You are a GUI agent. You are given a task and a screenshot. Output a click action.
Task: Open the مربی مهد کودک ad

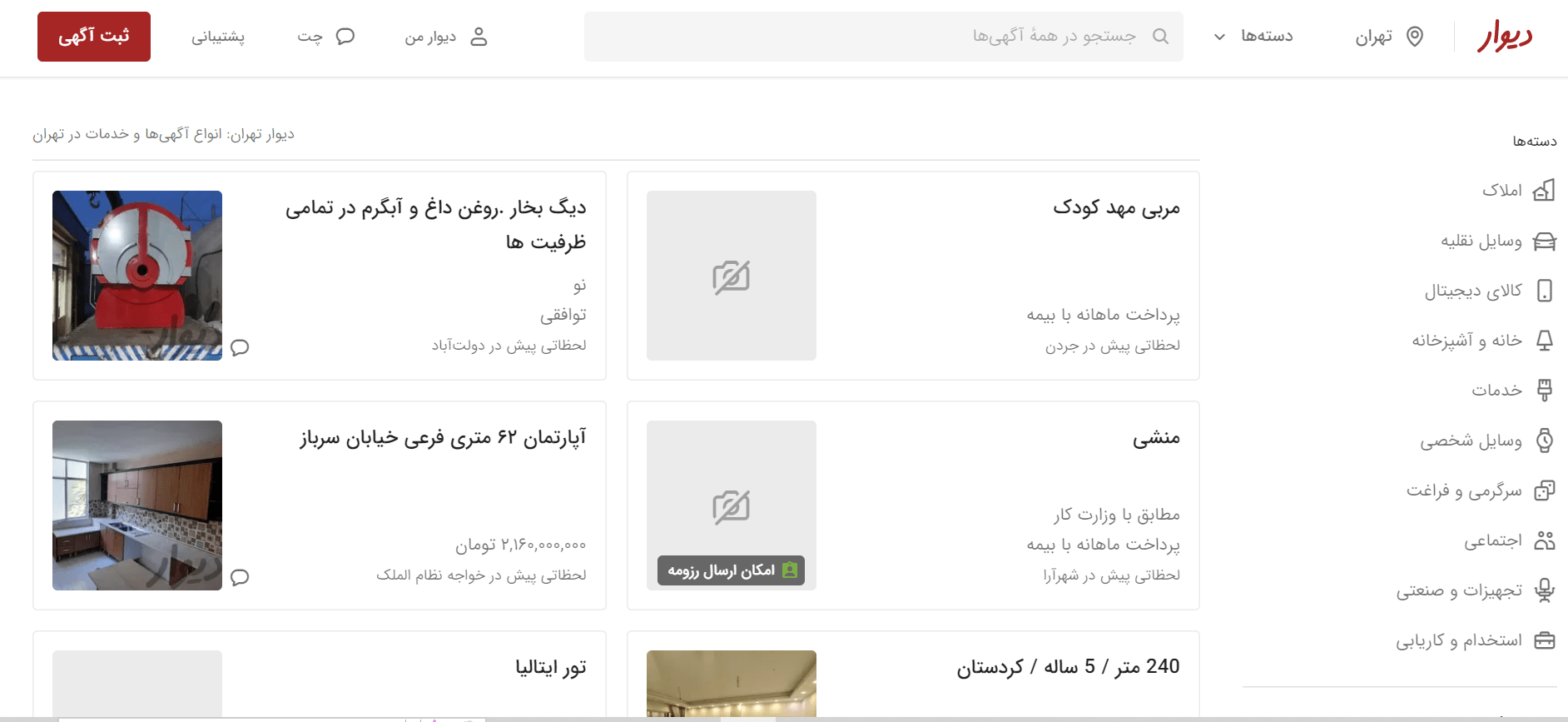[1116, 207]
